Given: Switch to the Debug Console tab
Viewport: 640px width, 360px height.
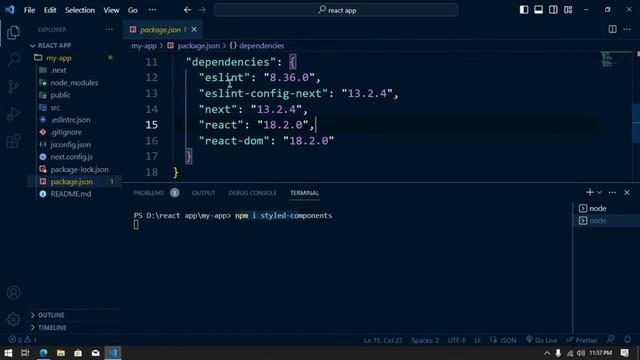Looking at the screenshot, I should point(252,193).
